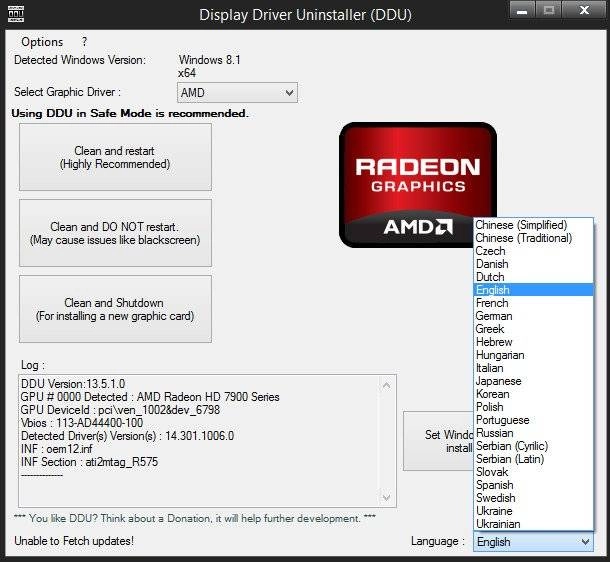The image size is (610, 562).
Task: Click the Set Windows install button
Action: click(438, 441)
